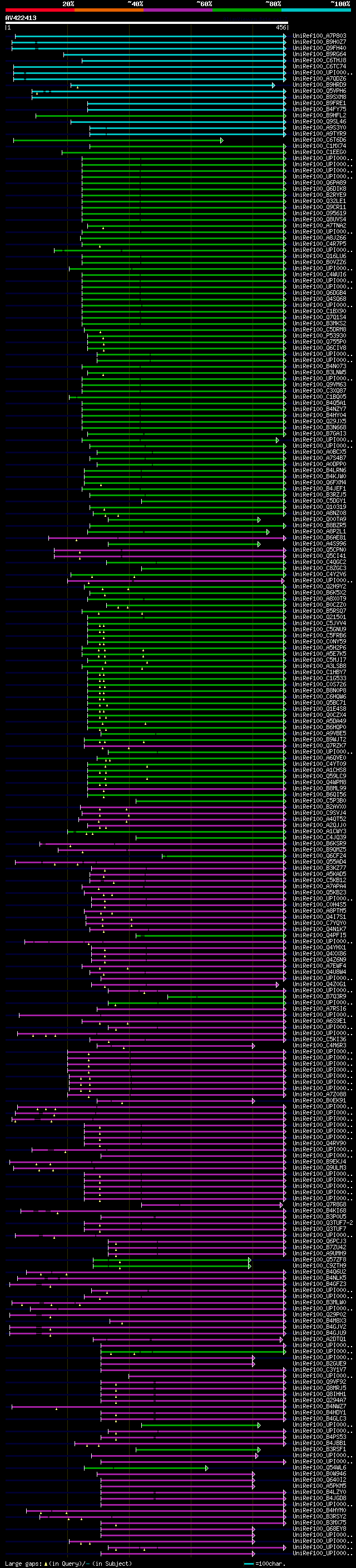Click the purple bar for UniRef100_B0EK91
This screenshot has height=1568, width=356.
176,1101
